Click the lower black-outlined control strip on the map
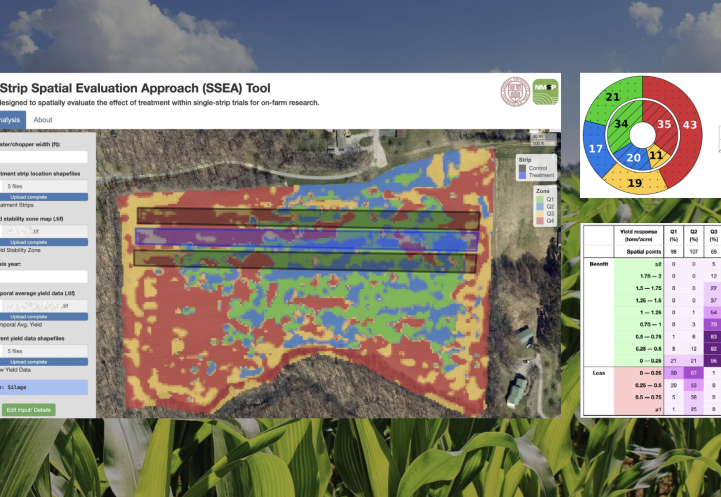The image size is (721, 497). coord(305,261)
